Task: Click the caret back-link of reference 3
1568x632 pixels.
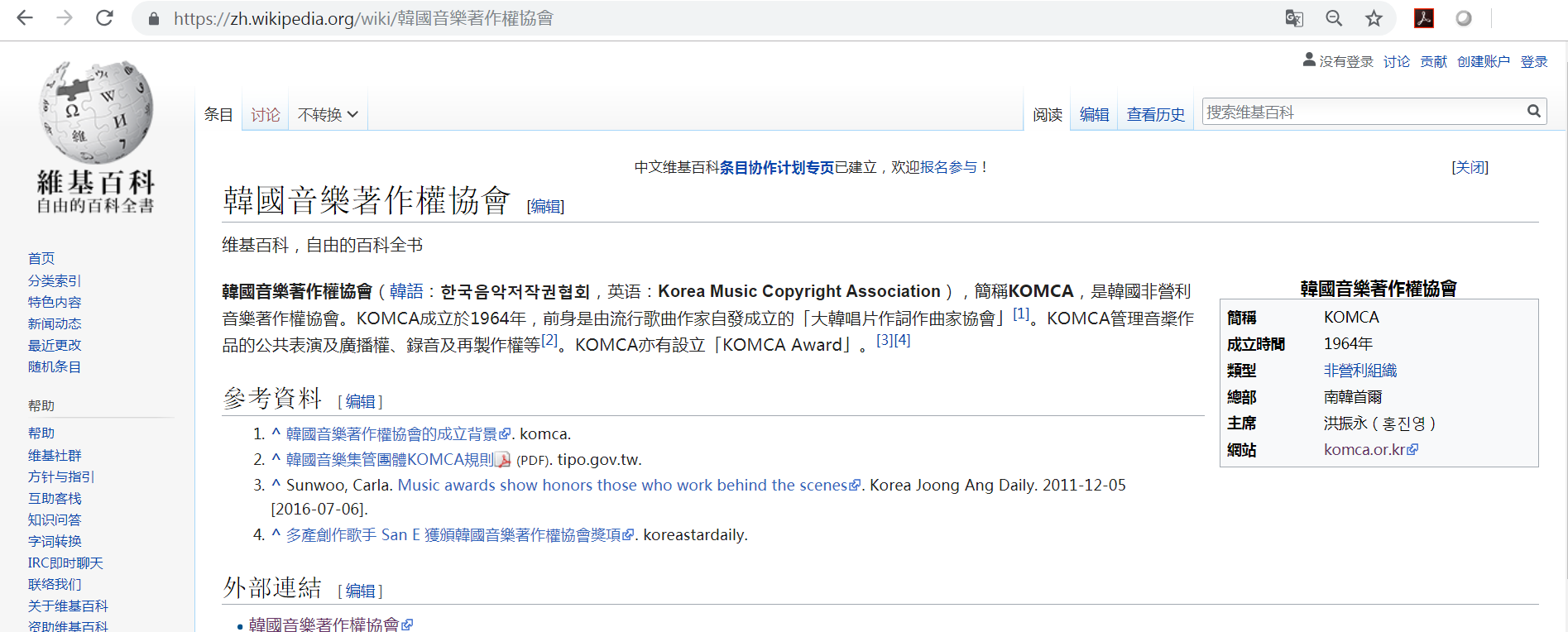Action: (276, 485)
